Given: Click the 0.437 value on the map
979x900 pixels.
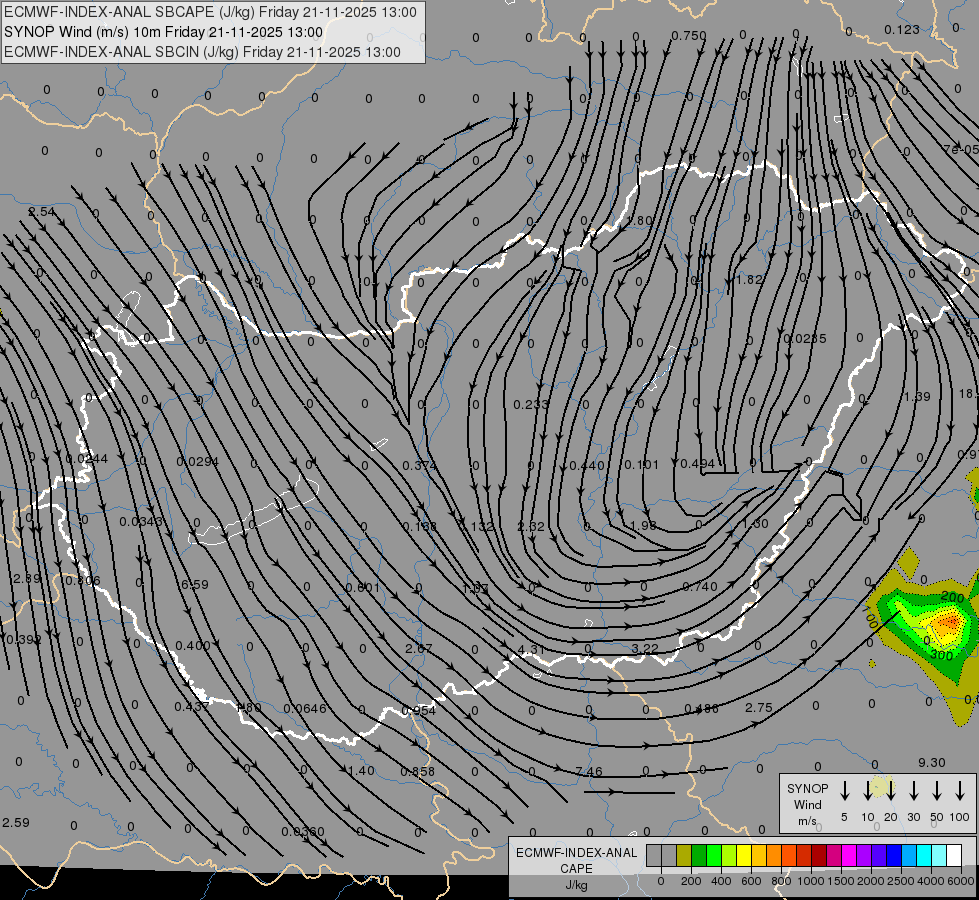Looking at the screenshot, I should click(x=192, y=706).
